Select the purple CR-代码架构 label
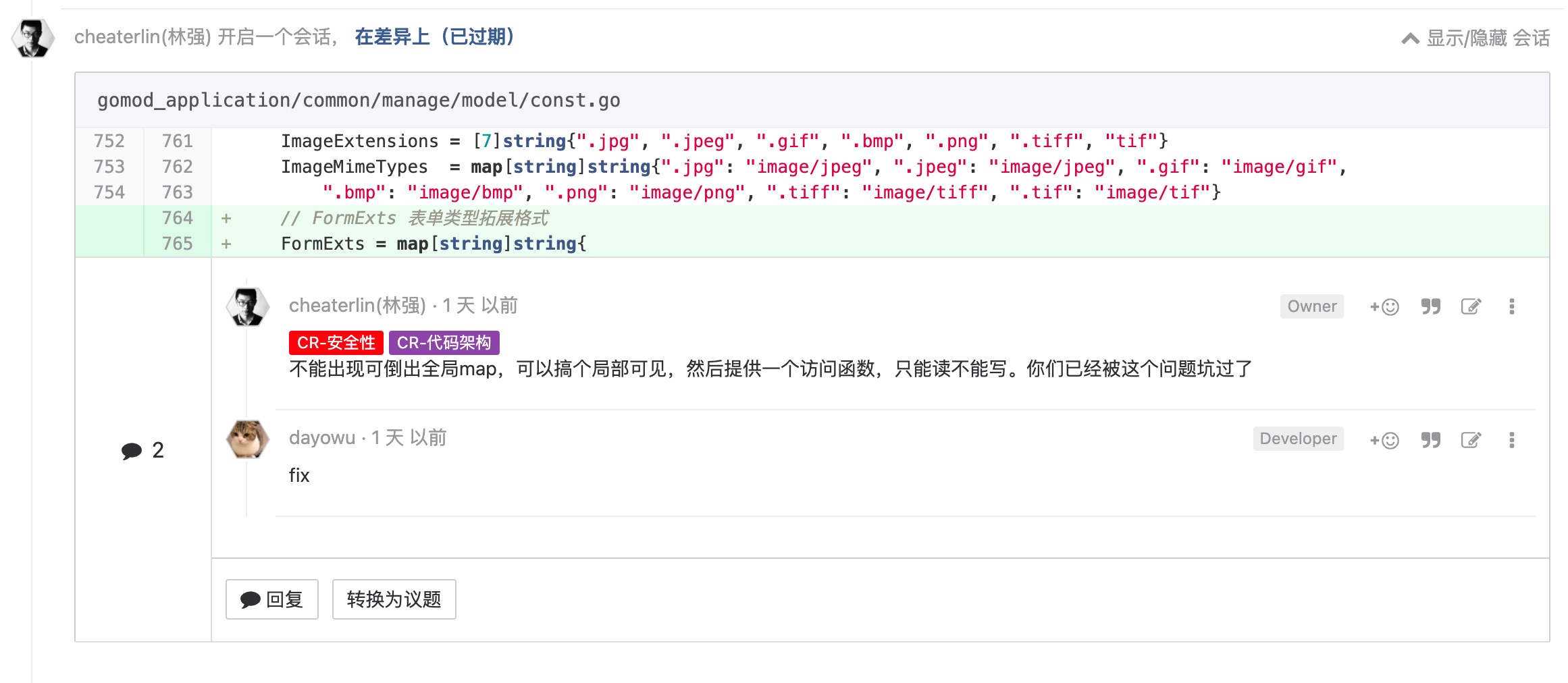Image resolution: width=1568 pixels, height=683 pixels. click(444, 343)
